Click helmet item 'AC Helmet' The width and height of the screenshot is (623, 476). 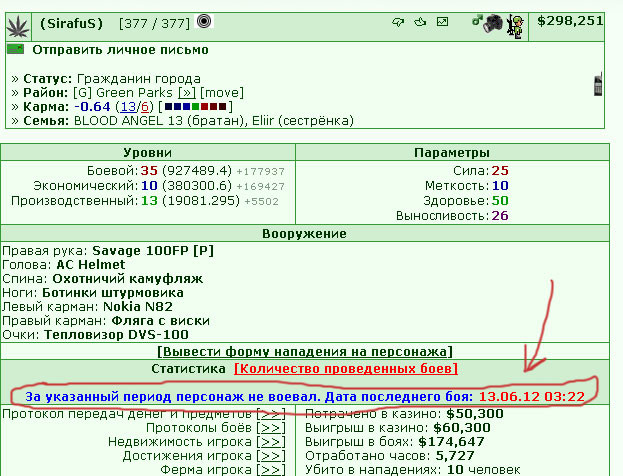[x=91, y=265]
